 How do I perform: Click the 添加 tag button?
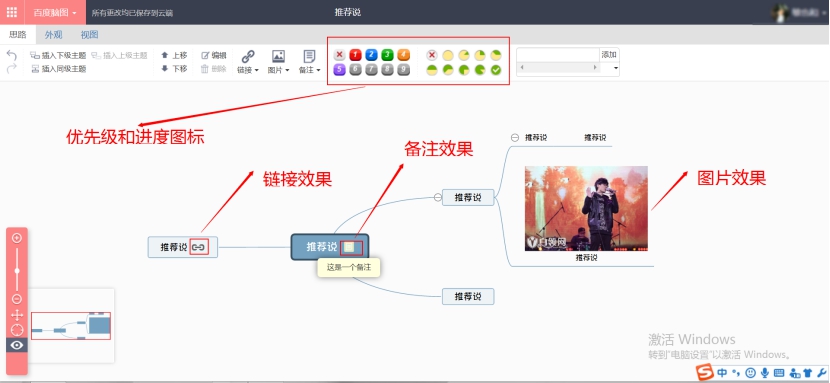point(609,54)
